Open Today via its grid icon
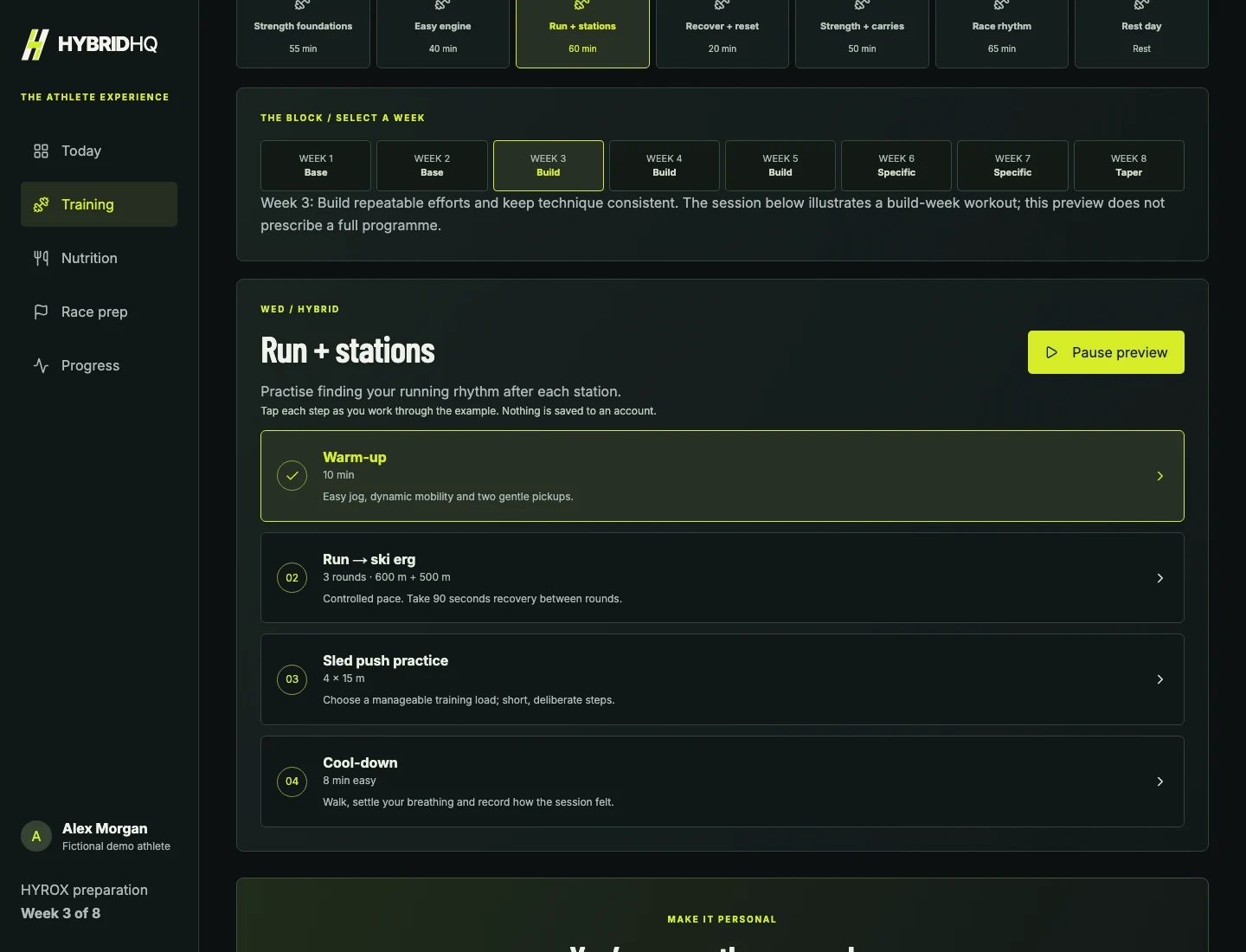This screenshot has width=1246, height=952. (x=41, y=151)
